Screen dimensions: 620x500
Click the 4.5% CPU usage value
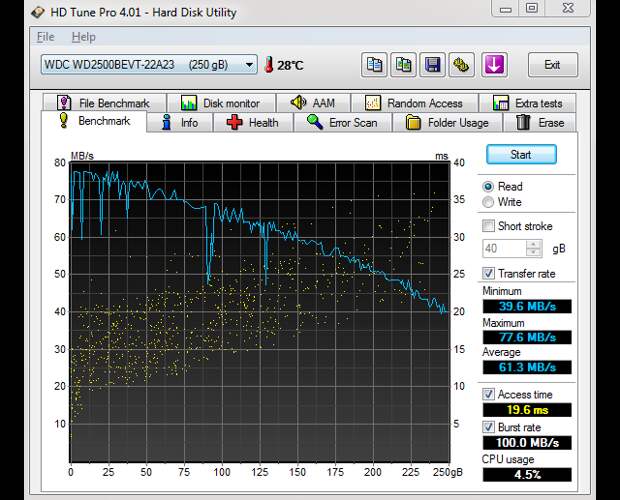coord(527,474)
